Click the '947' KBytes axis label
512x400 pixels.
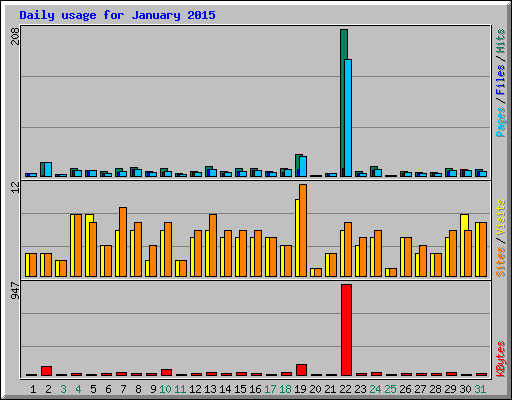point(15,290)
